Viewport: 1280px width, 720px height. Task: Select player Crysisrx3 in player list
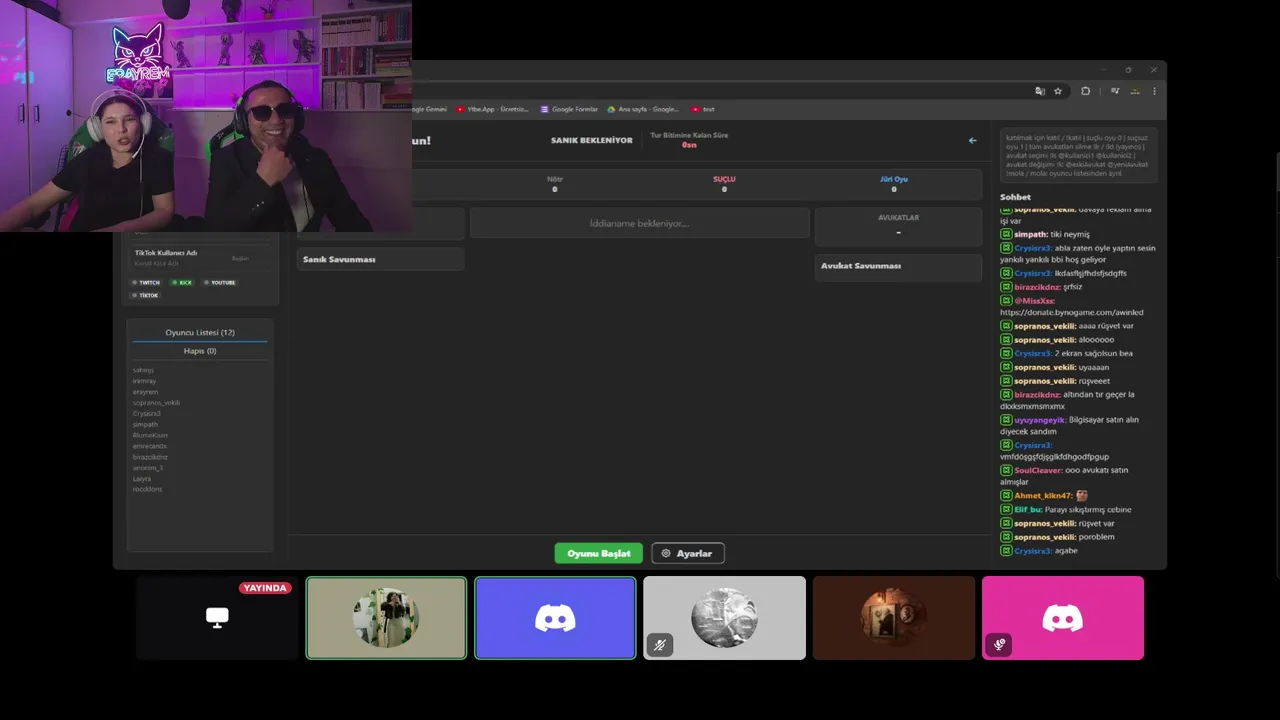point(146,413)
